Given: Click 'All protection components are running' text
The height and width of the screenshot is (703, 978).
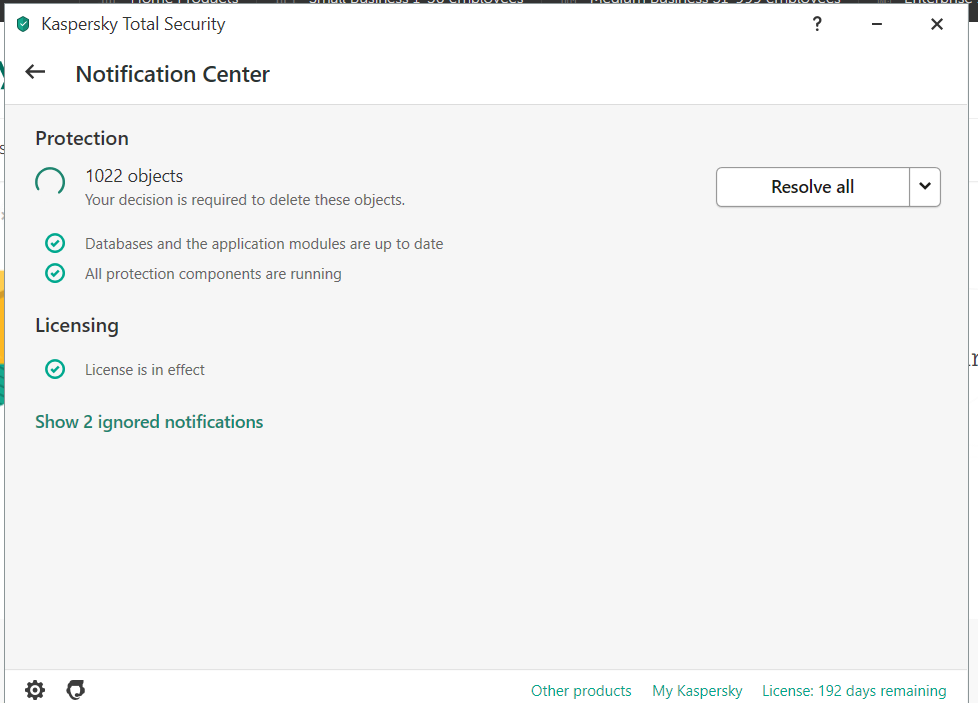Looking at the screenshot, I should [x=213, y=274].
